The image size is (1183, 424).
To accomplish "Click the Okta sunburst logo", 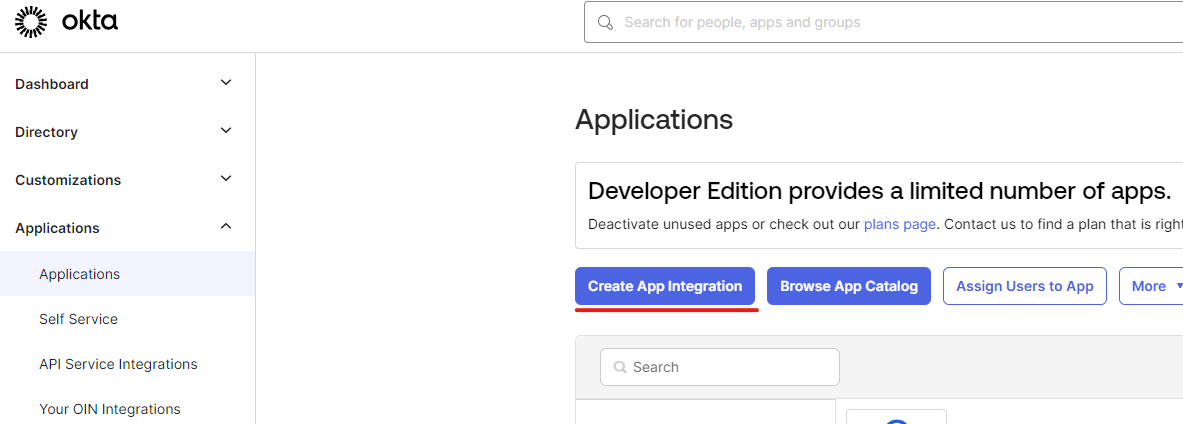I will pyautogui.click(x=31, y=22).
